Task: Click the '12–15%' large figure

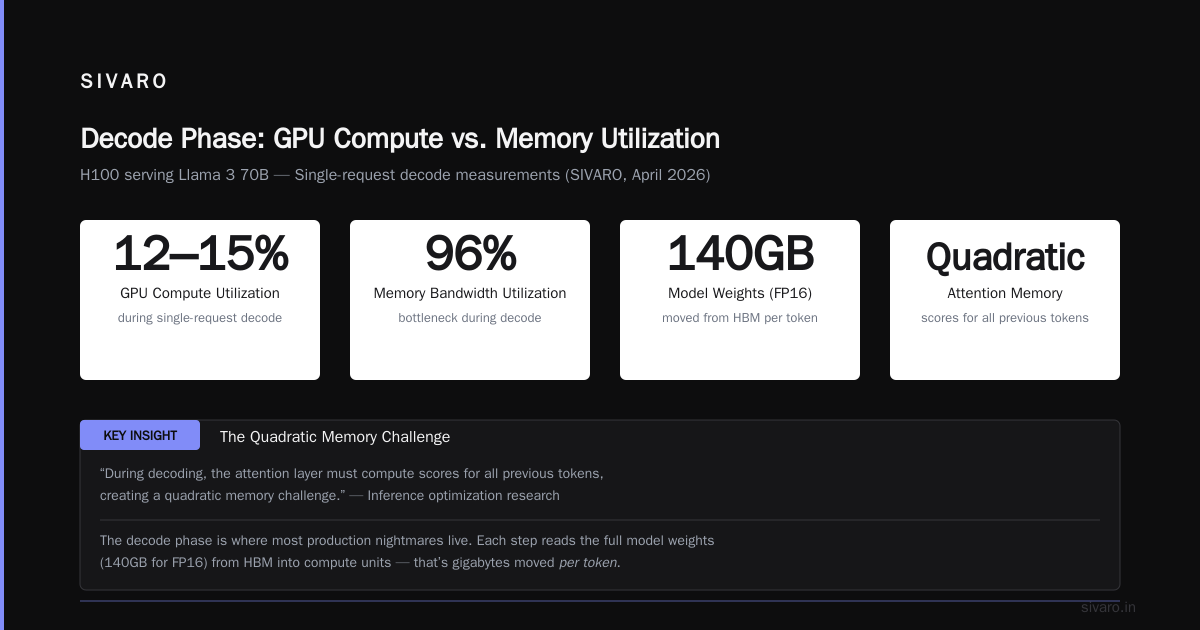Action: [200, 253]
